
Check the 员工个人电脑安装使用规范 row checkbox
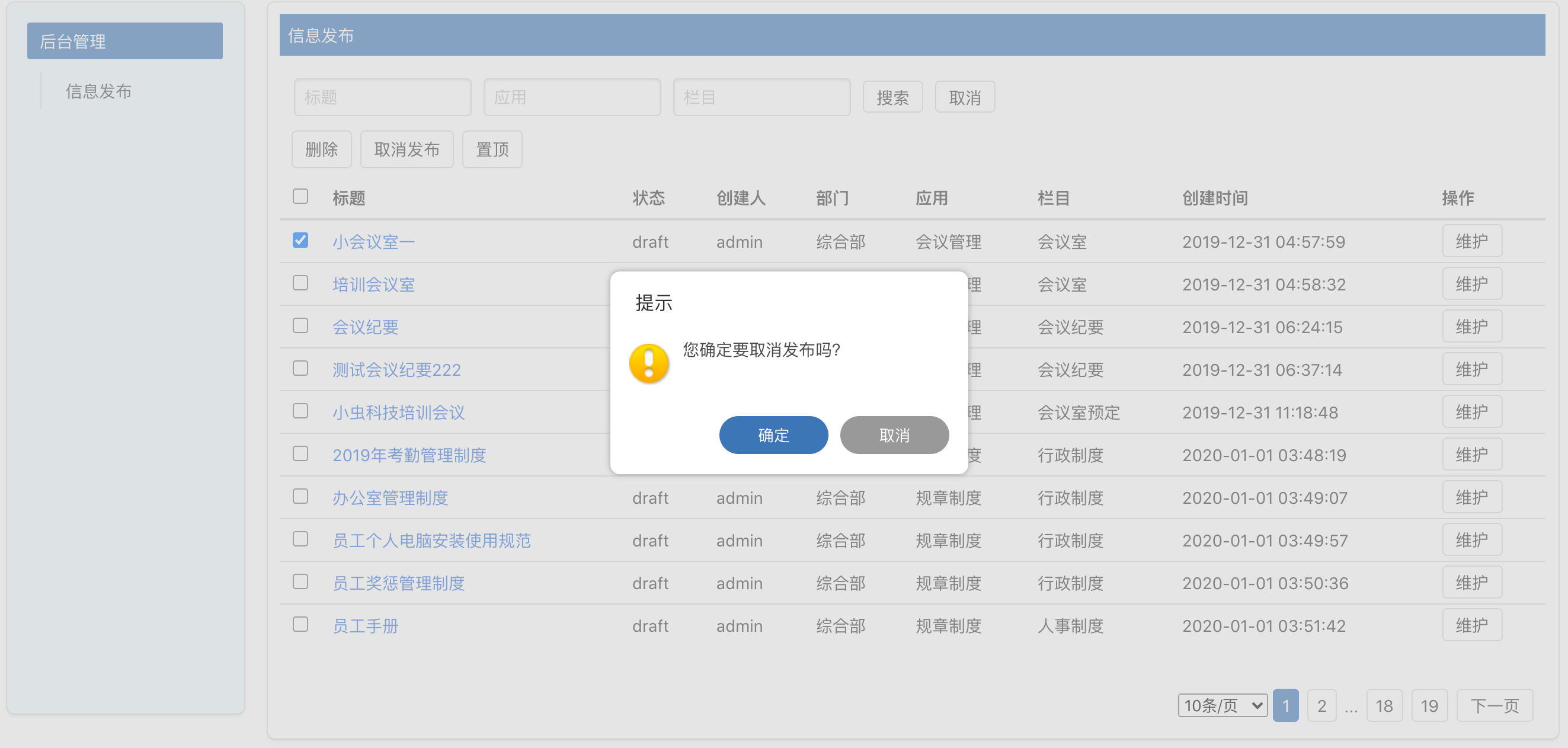point(300,539)
